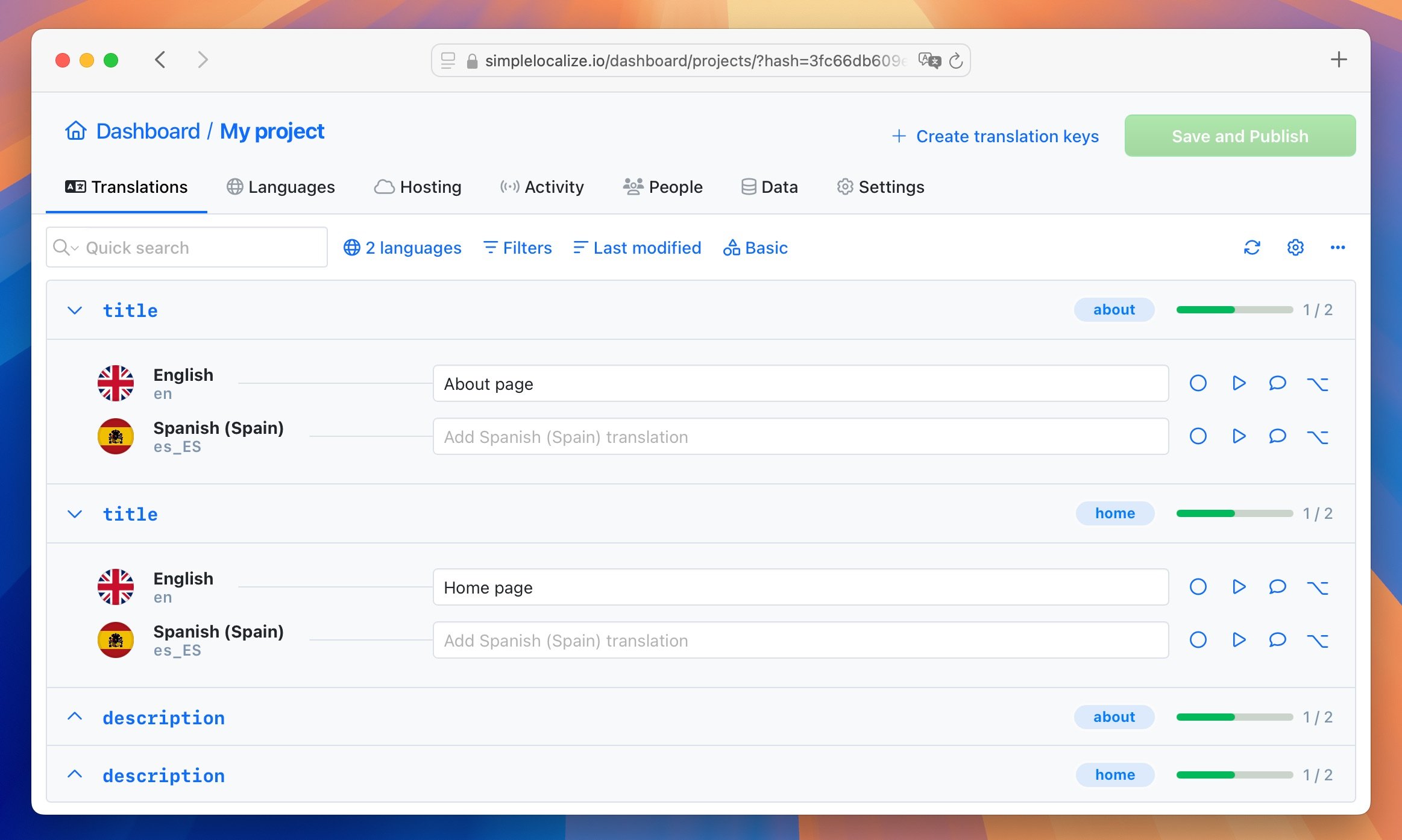This screenshot has width=1402, height=840.
Task: Reload the page in the address bar
Action: click(956, 60)
